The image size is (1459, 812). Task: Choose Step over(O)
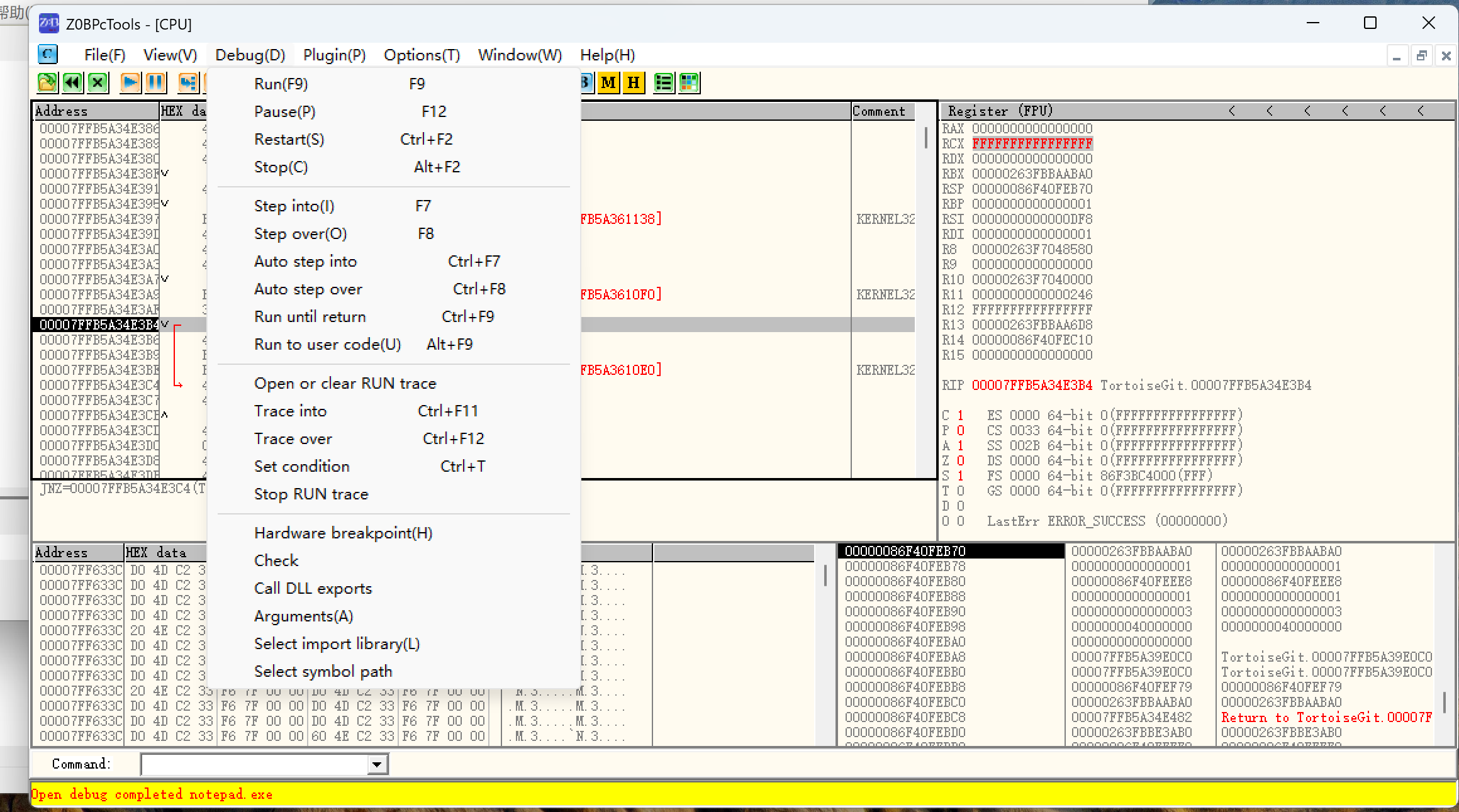[x=394, y=233]
